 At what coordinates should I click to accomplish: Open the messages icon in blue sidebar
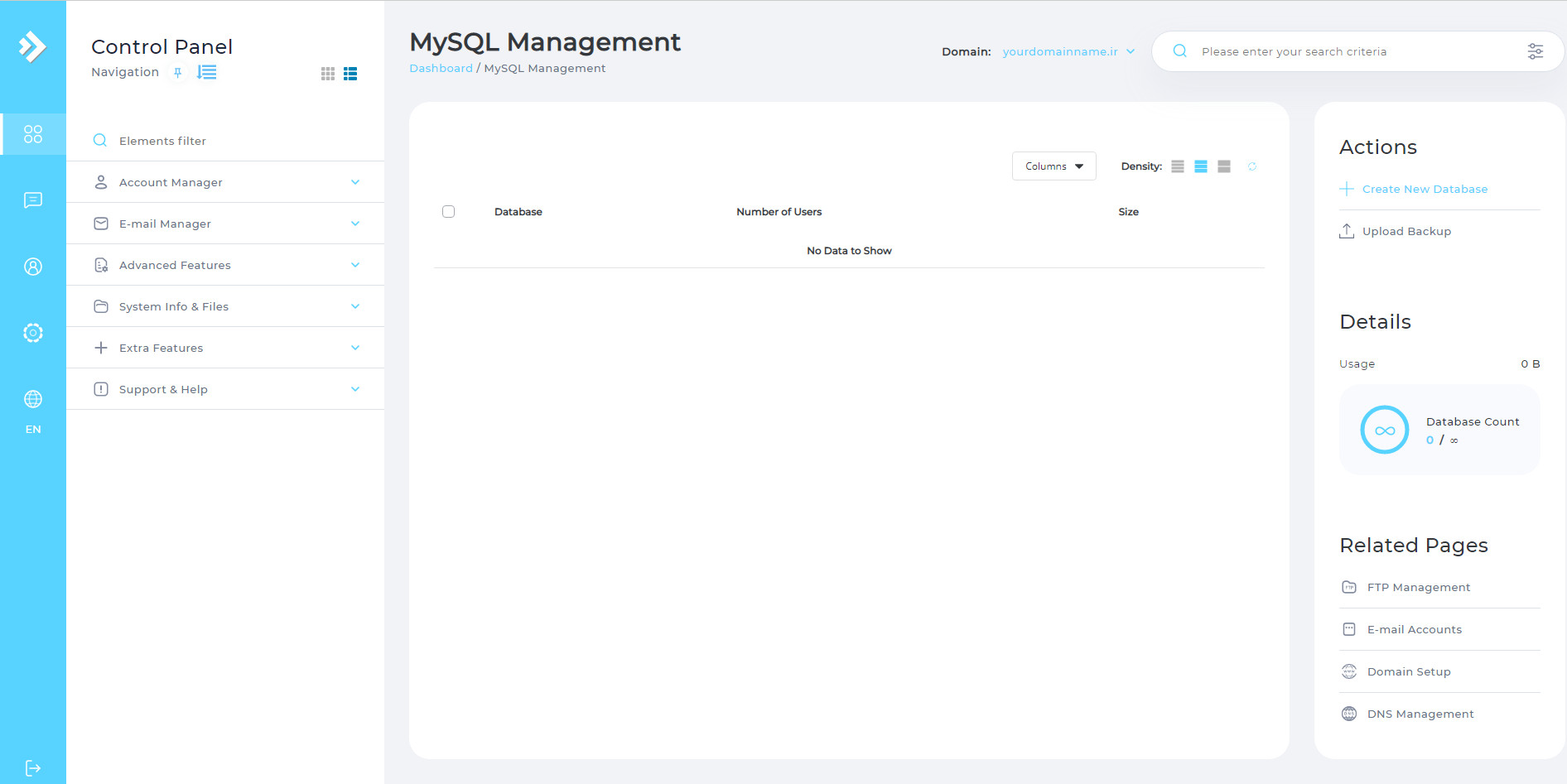(x=33, y=200)
